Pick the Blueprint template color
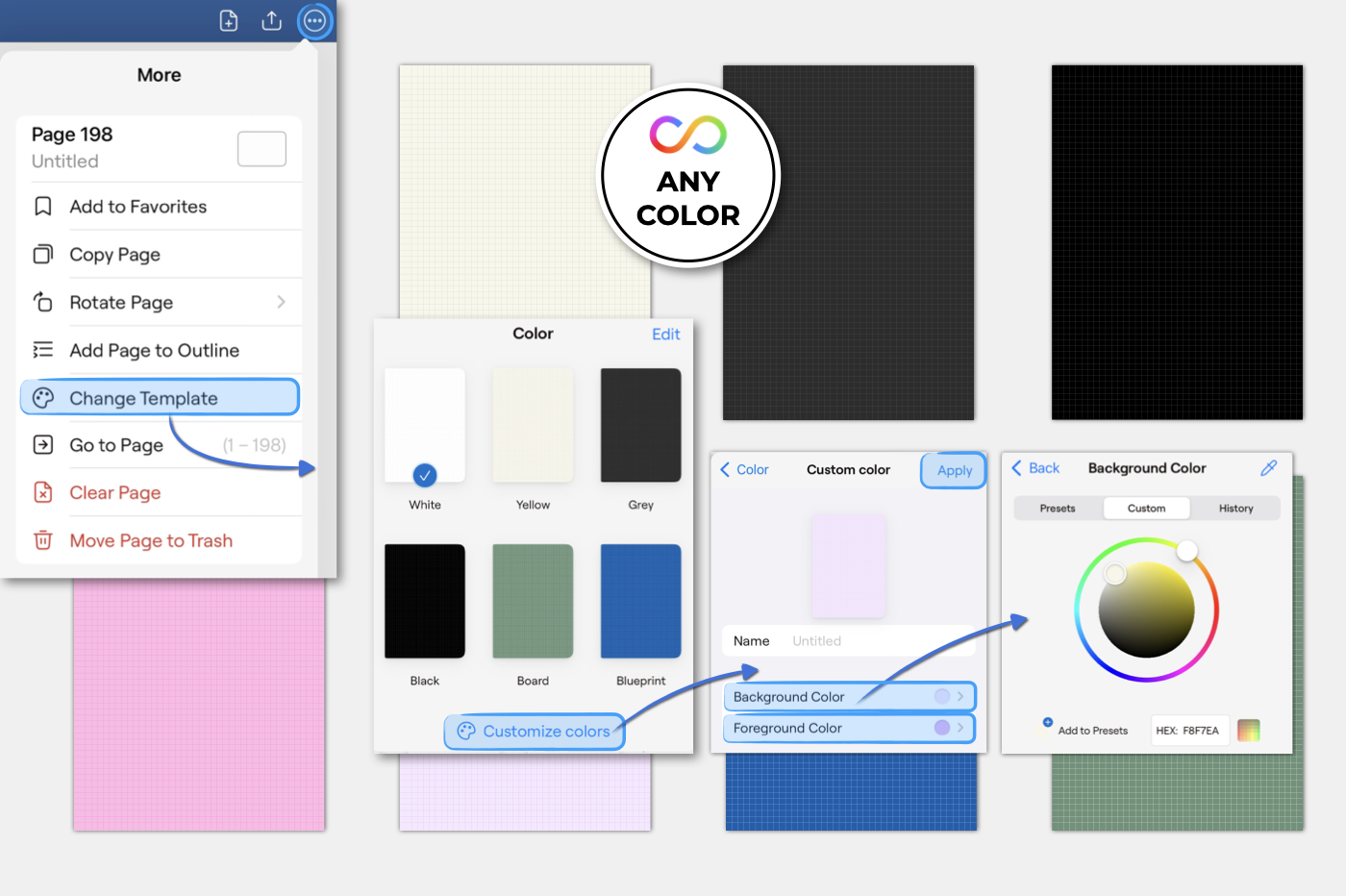Viewport: 1346px width, 896px height. click(x=640, y=602)
